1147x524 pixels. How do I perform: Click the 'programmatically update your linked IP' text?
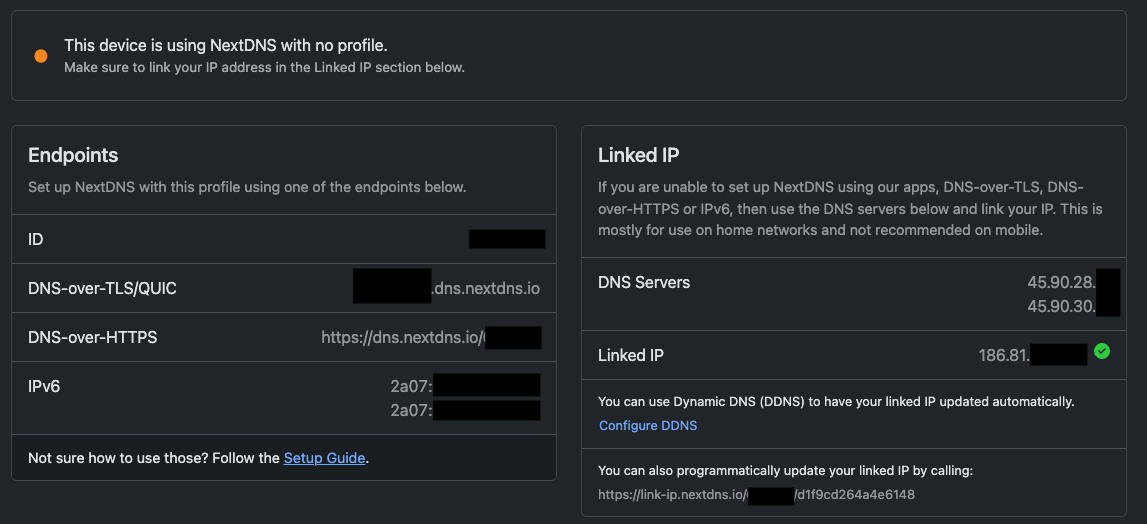(x=786, y=471)
